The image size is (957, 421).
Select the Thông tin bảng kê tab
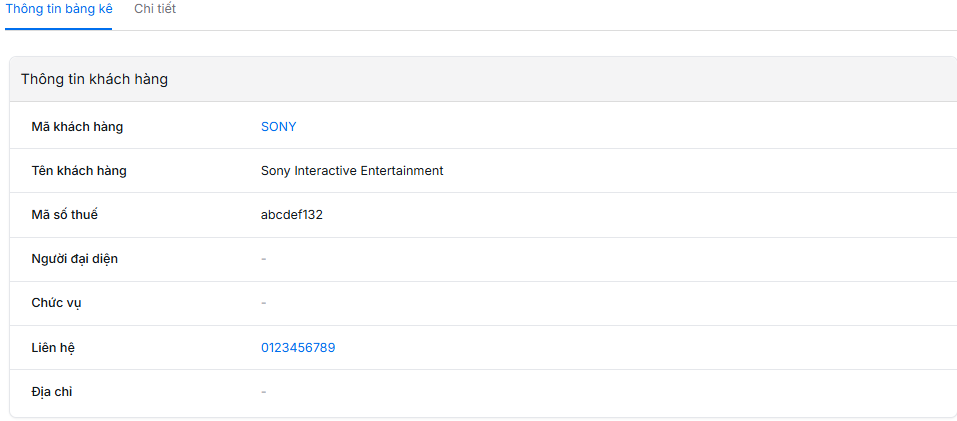tap(59, 9)
